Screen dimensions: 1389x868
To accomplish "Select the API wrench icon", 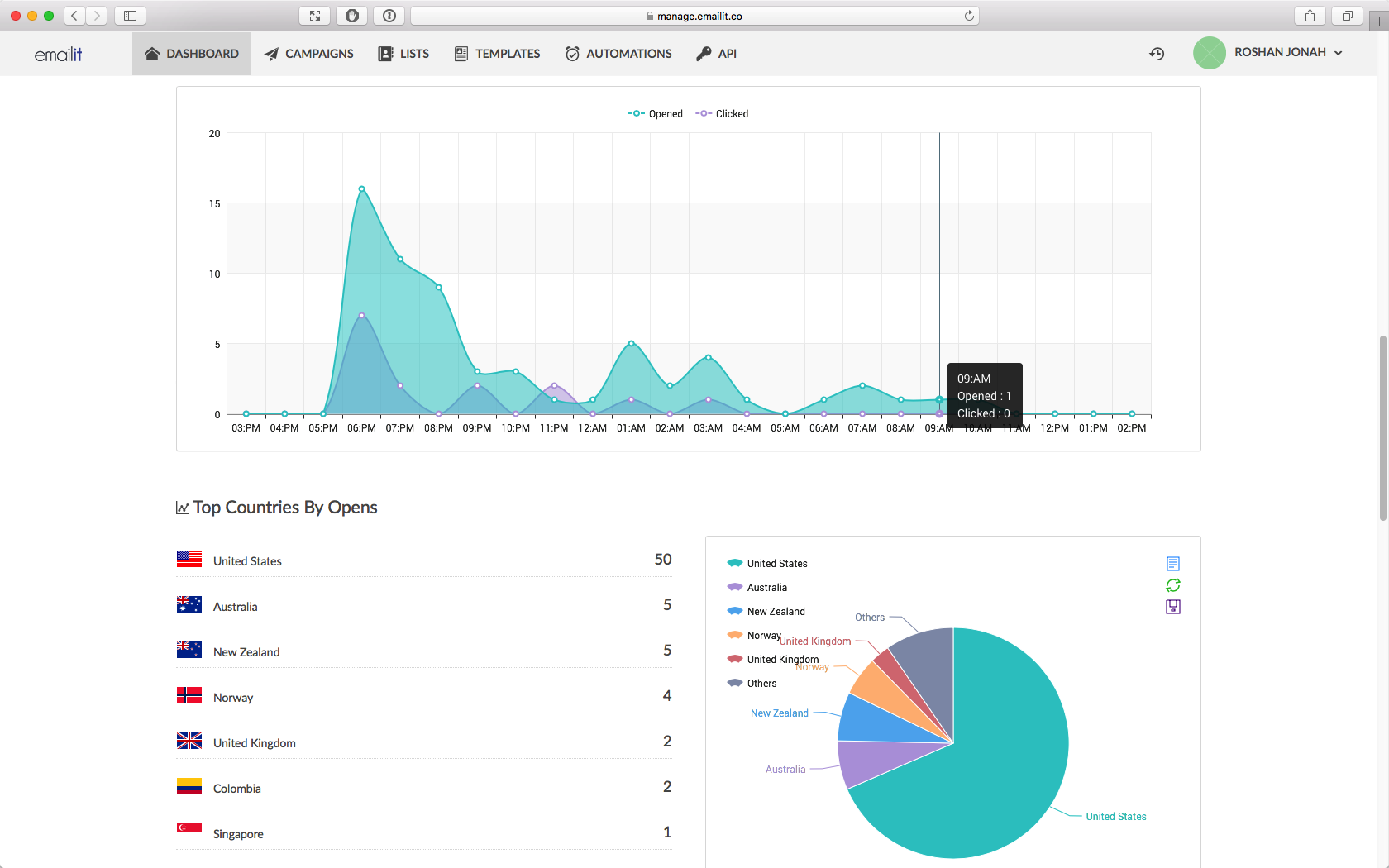I will pos(702,53).
